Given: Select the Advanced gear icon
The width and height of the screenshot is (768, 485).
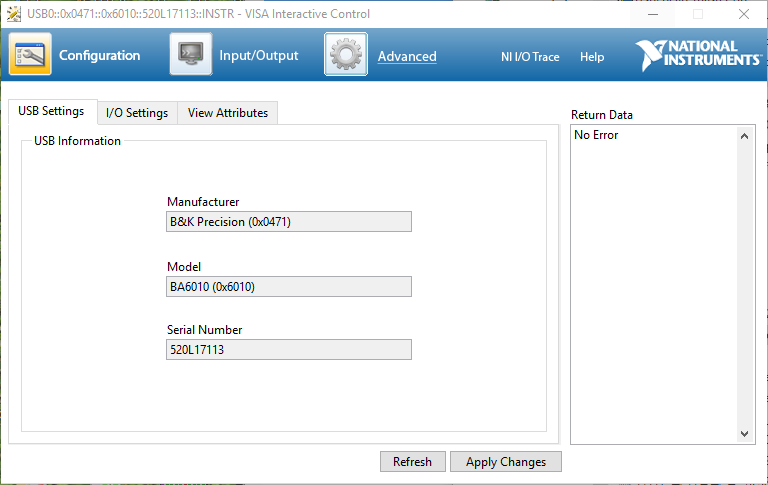Looking at the screenshot, I should click(346, 55).
